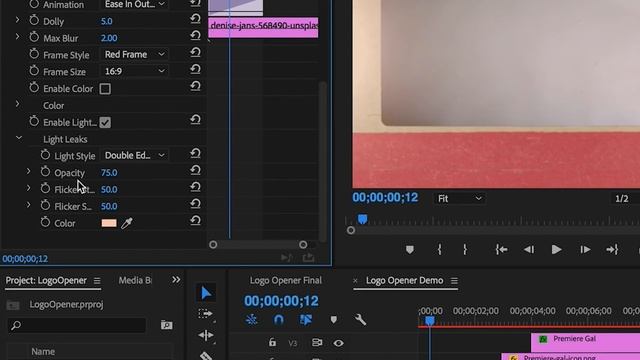Go to In point
Viewport: 640px width, 360px height.
[501, 249]
